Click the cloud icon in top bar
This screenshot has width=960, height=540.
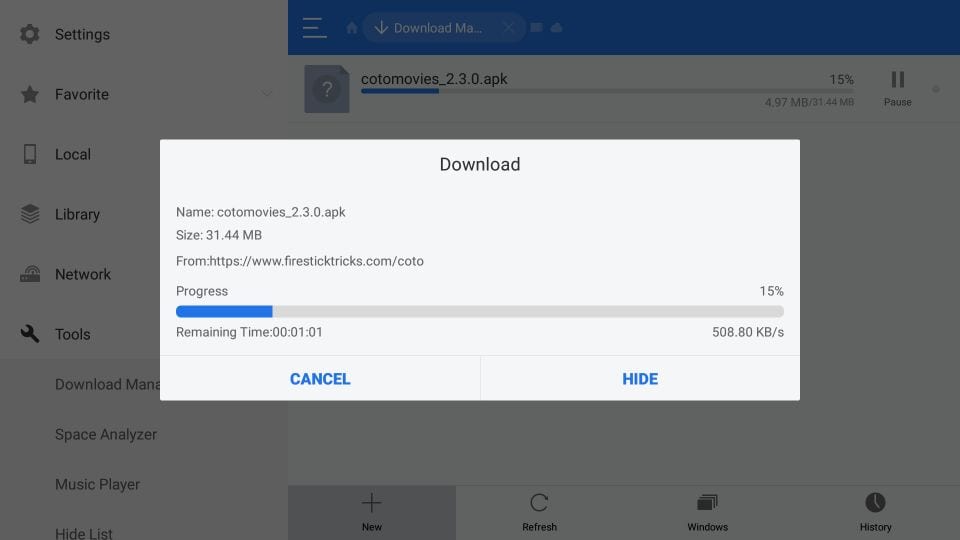[557, 28]
